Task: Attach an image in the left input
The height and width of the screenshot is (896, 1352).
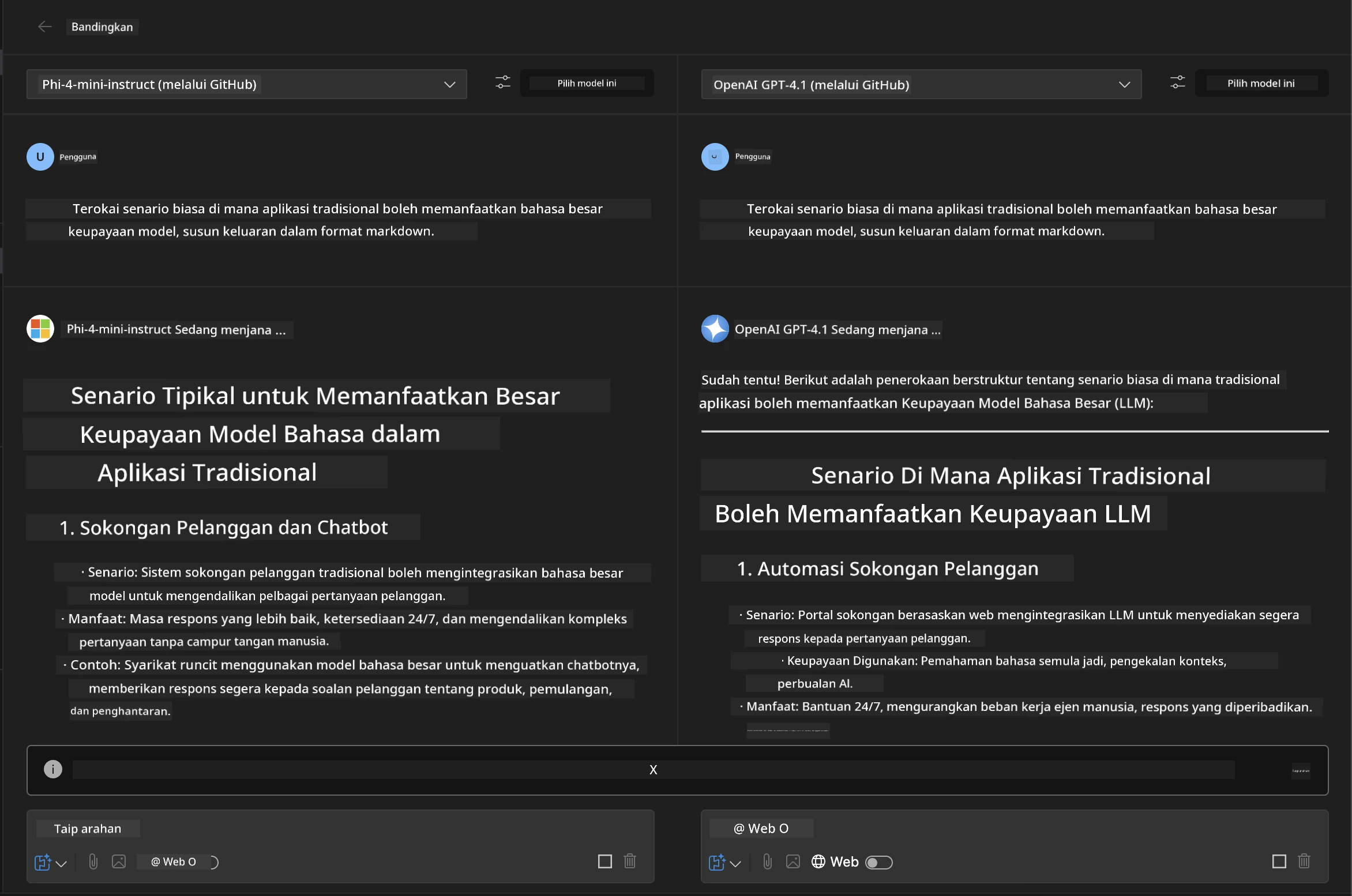Action: (119, 861)
